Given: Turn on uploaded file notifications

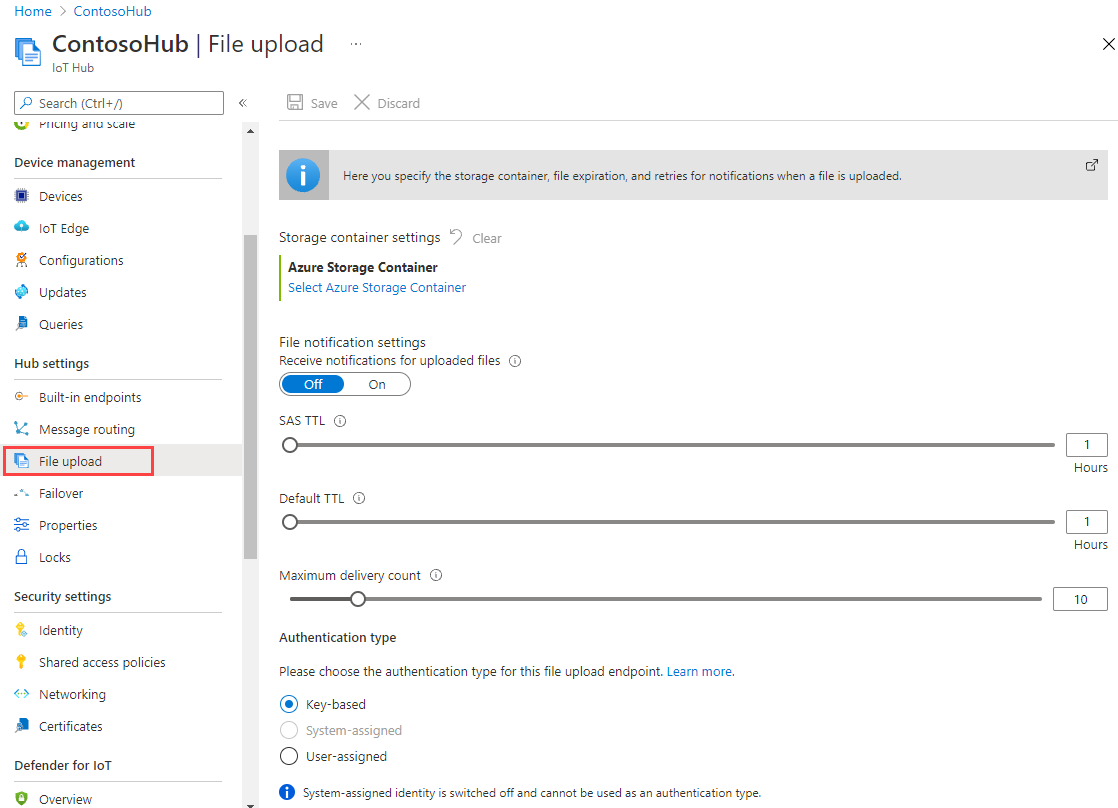Looking at the screenshot, I should click(x=377, y=384).
